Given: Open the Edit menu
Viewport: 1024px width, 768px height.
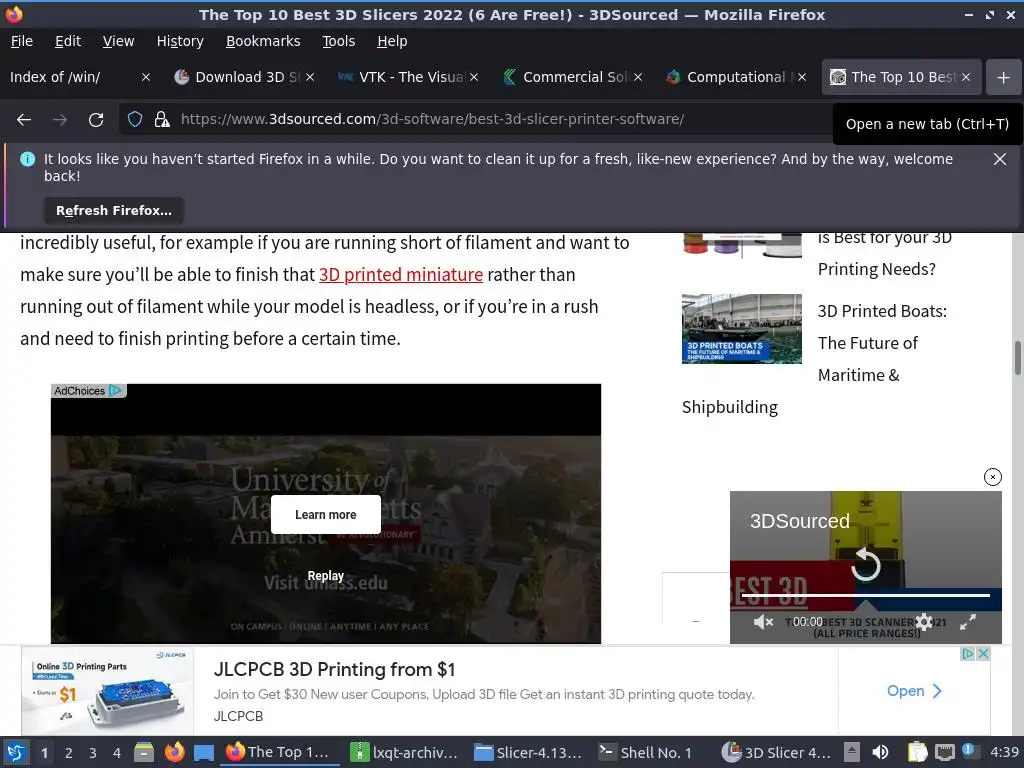Looking at the screenshot, I should pos(68,41).
